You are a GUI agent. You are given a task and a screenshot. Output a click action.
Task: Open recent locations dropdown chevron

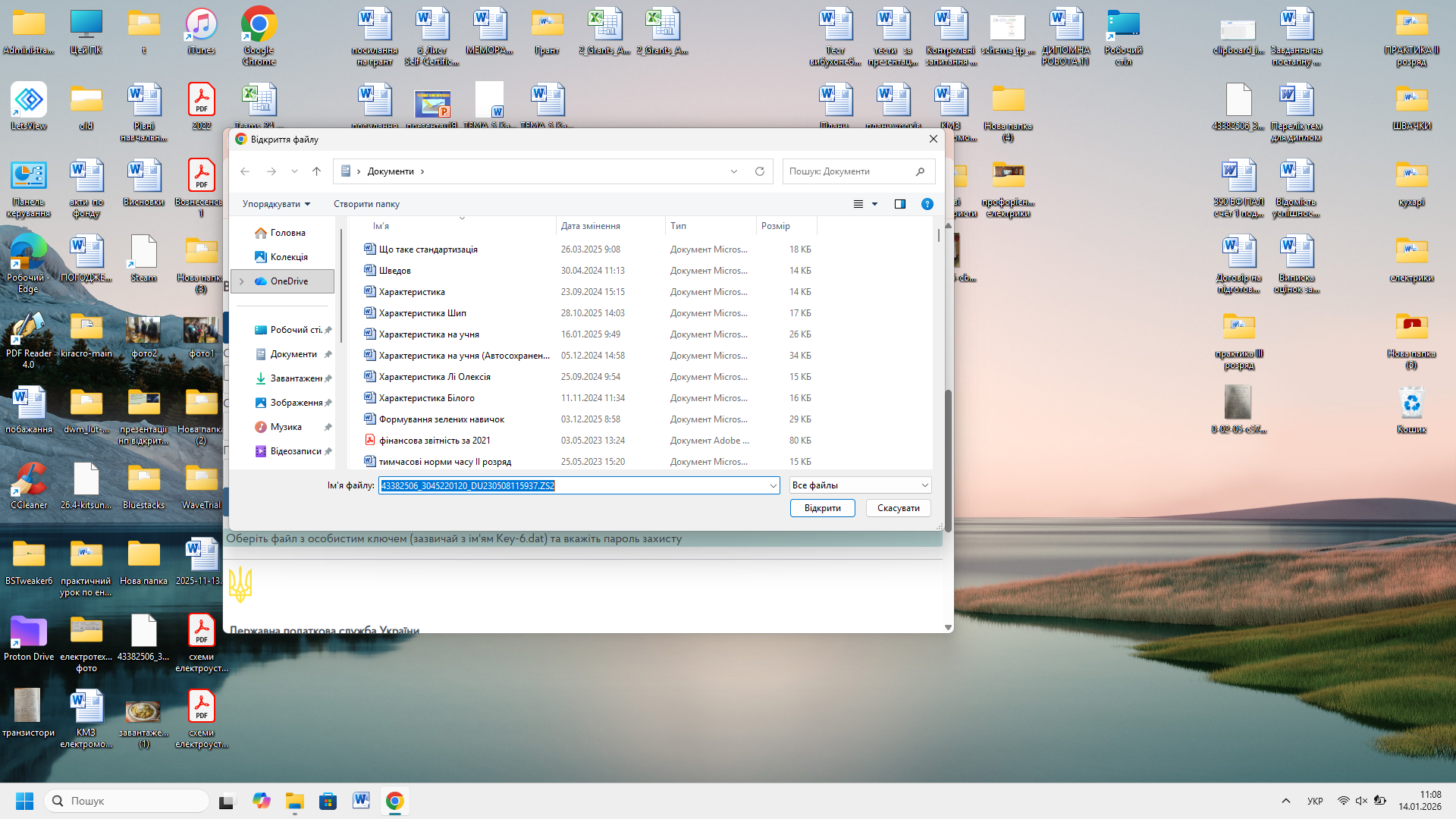coord(294,171)
